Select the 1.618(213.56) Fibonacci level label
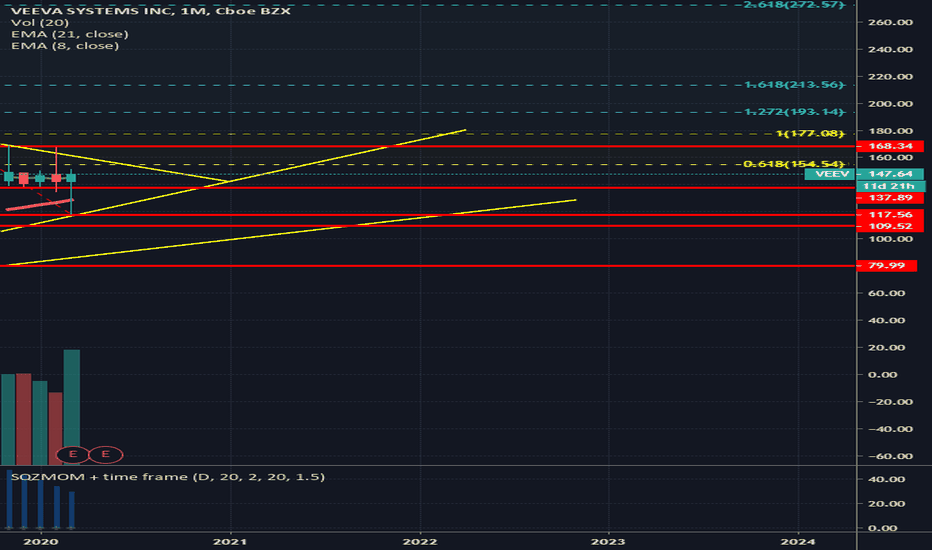 click(794, 84)
